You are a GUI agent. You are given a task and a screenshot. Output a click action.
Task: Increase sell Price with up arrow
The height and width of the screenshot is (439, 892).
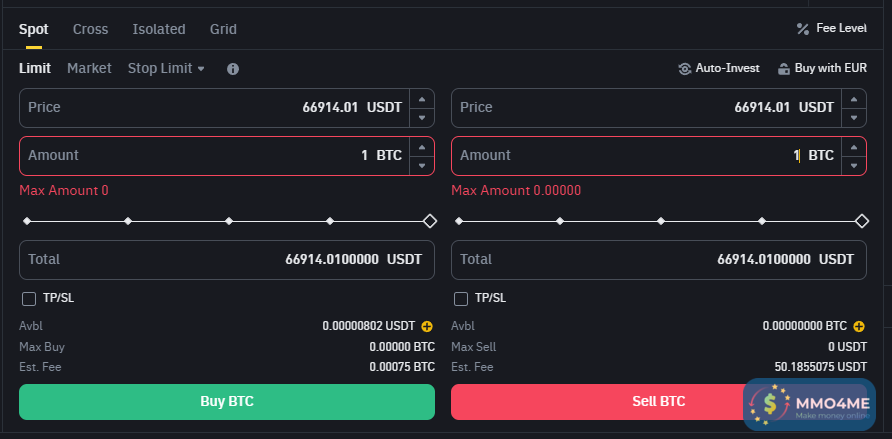(854, 98)
